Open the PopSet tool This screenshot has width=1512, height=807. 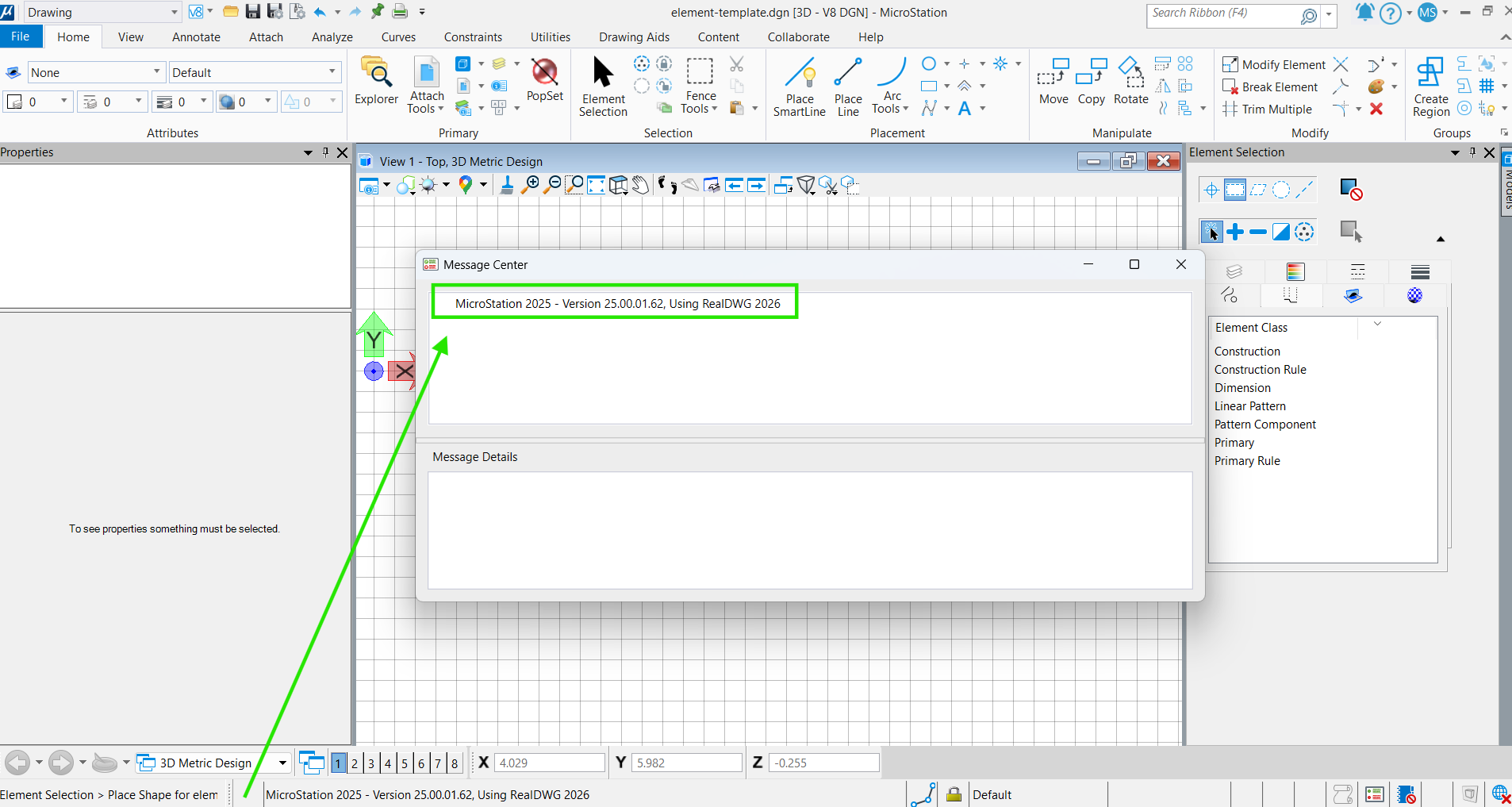pos(544,80)
